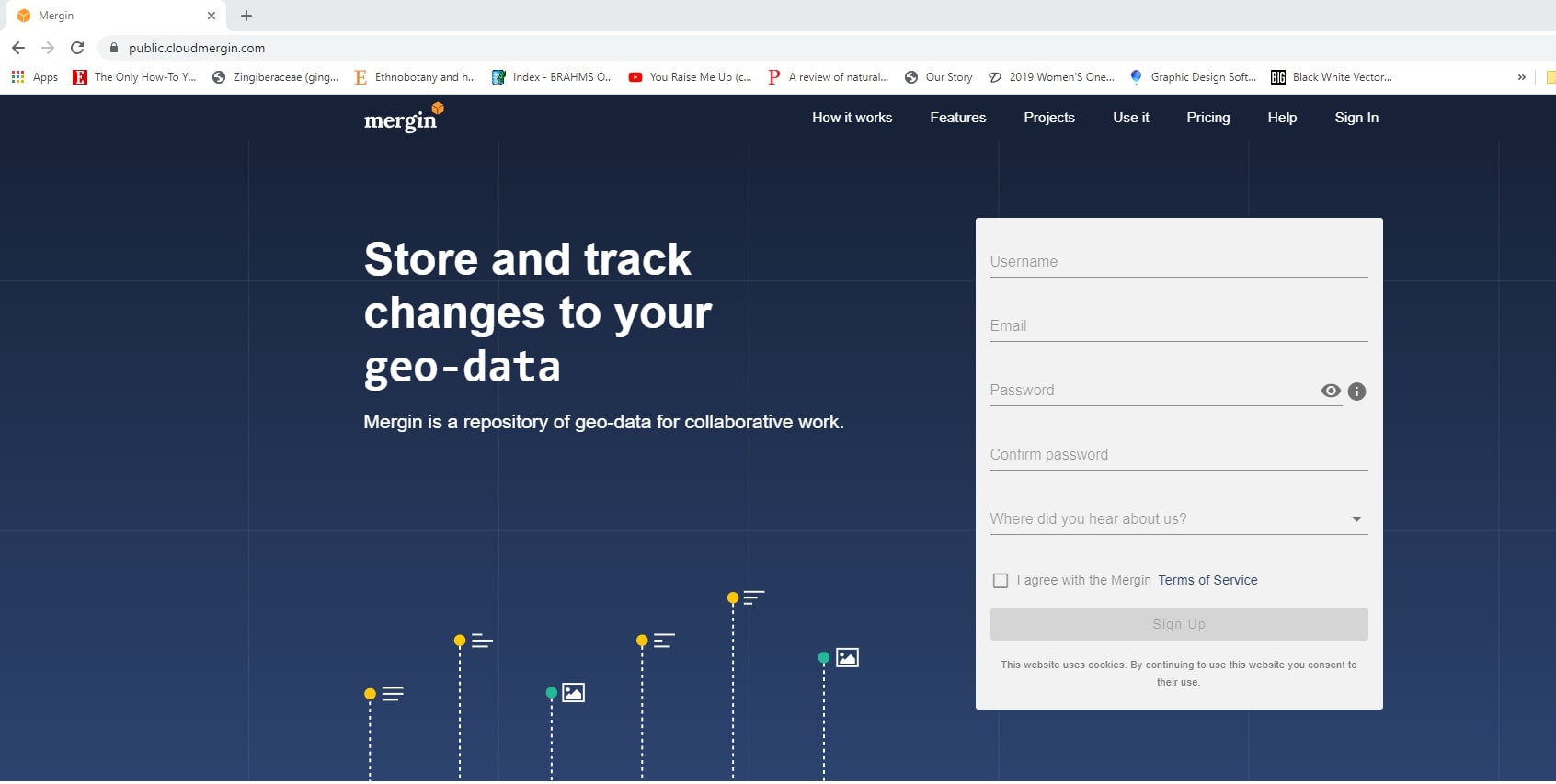Viewport: 1556px width, 784px height.
Task: Open the Features navigation item
Action: [x=957, y=118]
